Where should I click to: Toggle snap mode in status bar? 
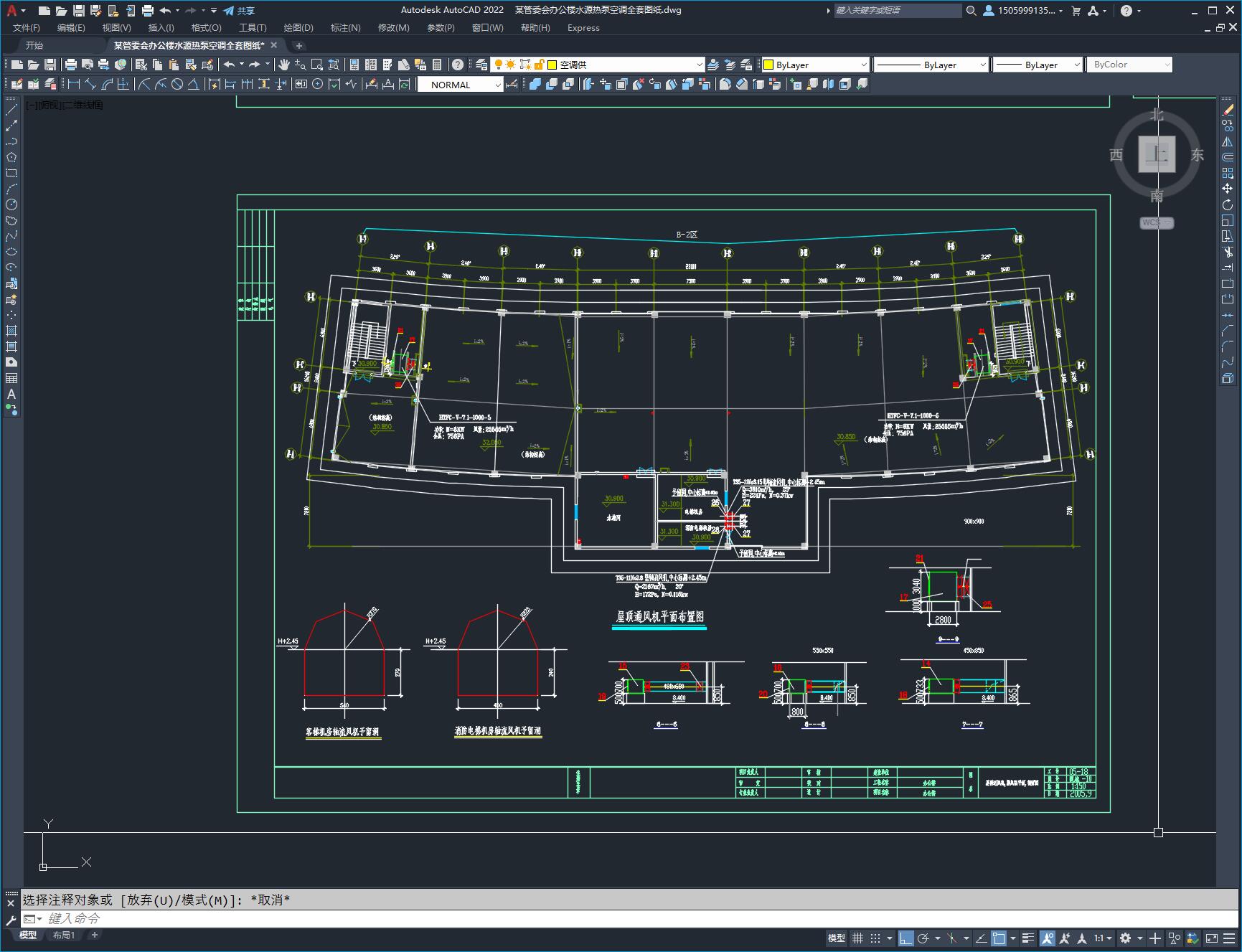875,938
